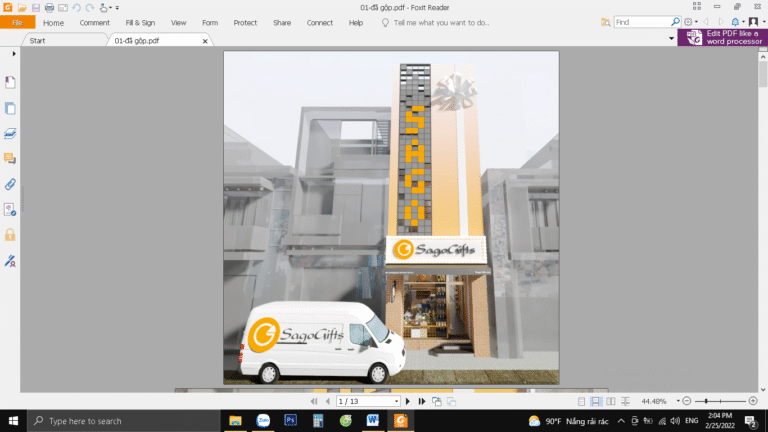
Task: Click the Undo arrow icon
Action: tap(76, 7)
